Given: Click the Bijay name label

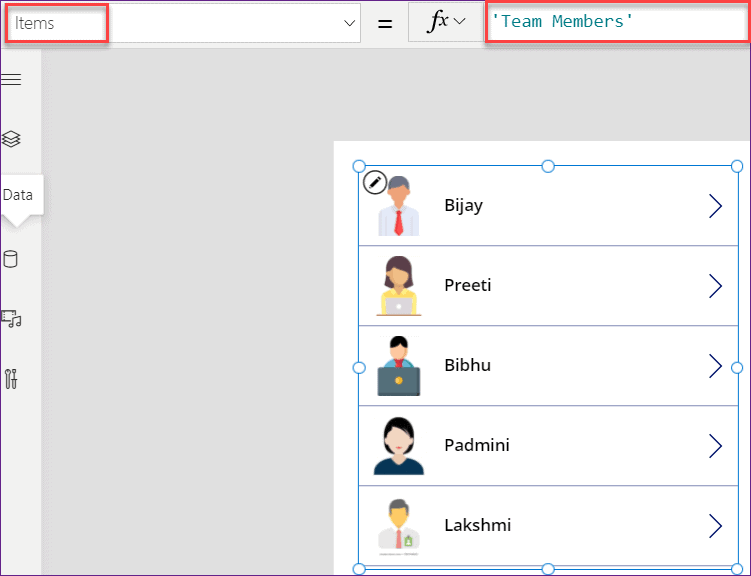Looking at the screenshot, I should click(x=463, y=205).
